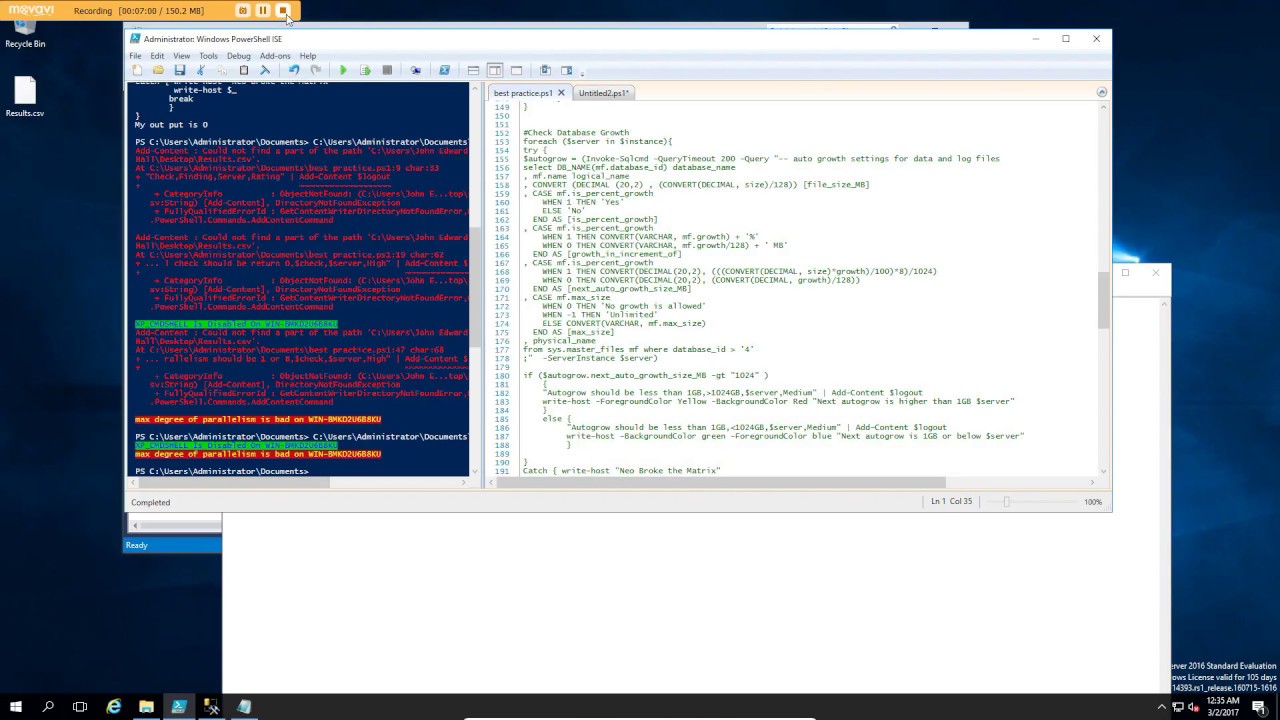The width and height of the screenshot is (1280, 720).
Task: Show script pane maximized layout icon
Action: 516,70
